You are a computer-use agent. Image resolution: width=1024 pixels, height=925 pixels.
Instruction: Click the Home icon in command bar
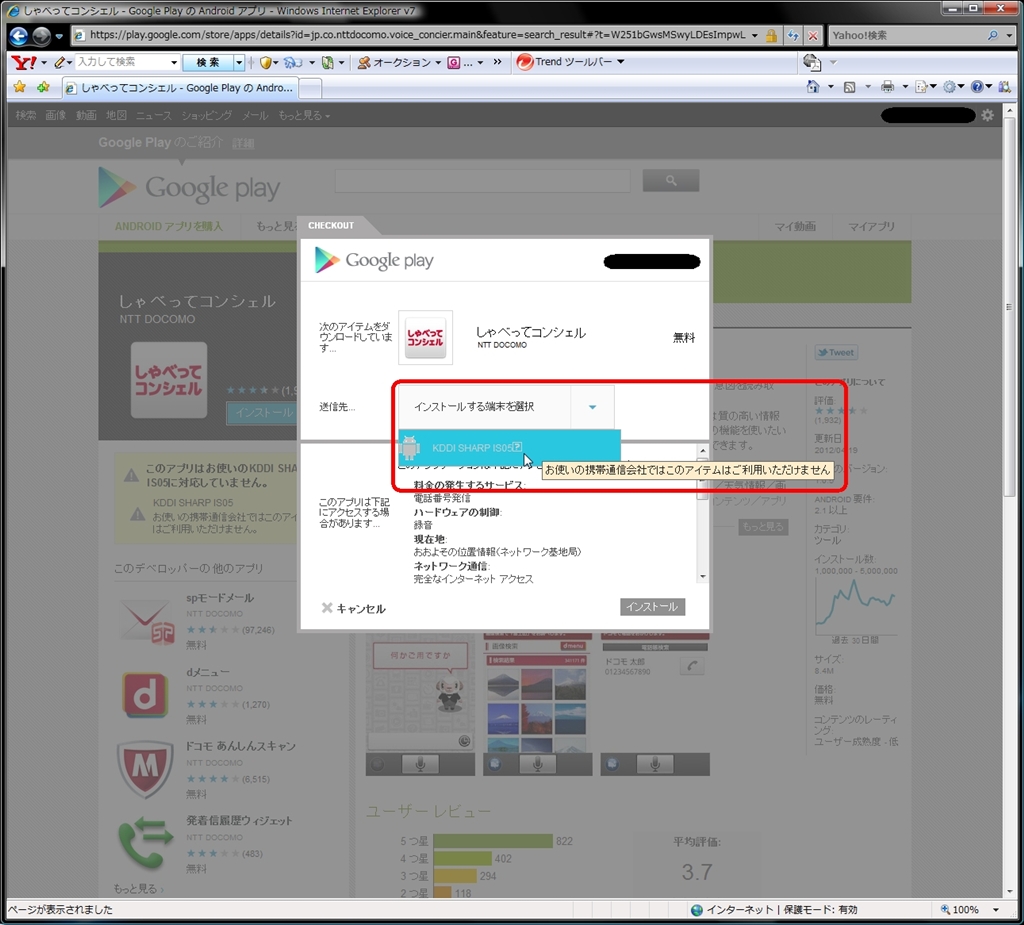pyautogui.click(x=813, y=86)
